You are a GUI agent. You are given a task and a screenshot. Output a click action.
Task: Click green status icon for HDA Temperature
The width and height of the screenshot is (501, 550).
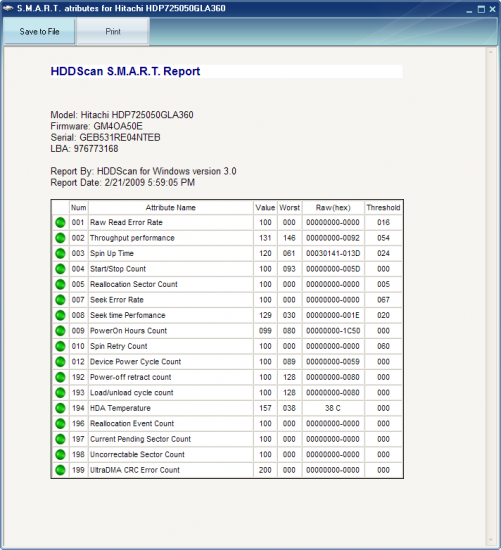pos(60,408)
